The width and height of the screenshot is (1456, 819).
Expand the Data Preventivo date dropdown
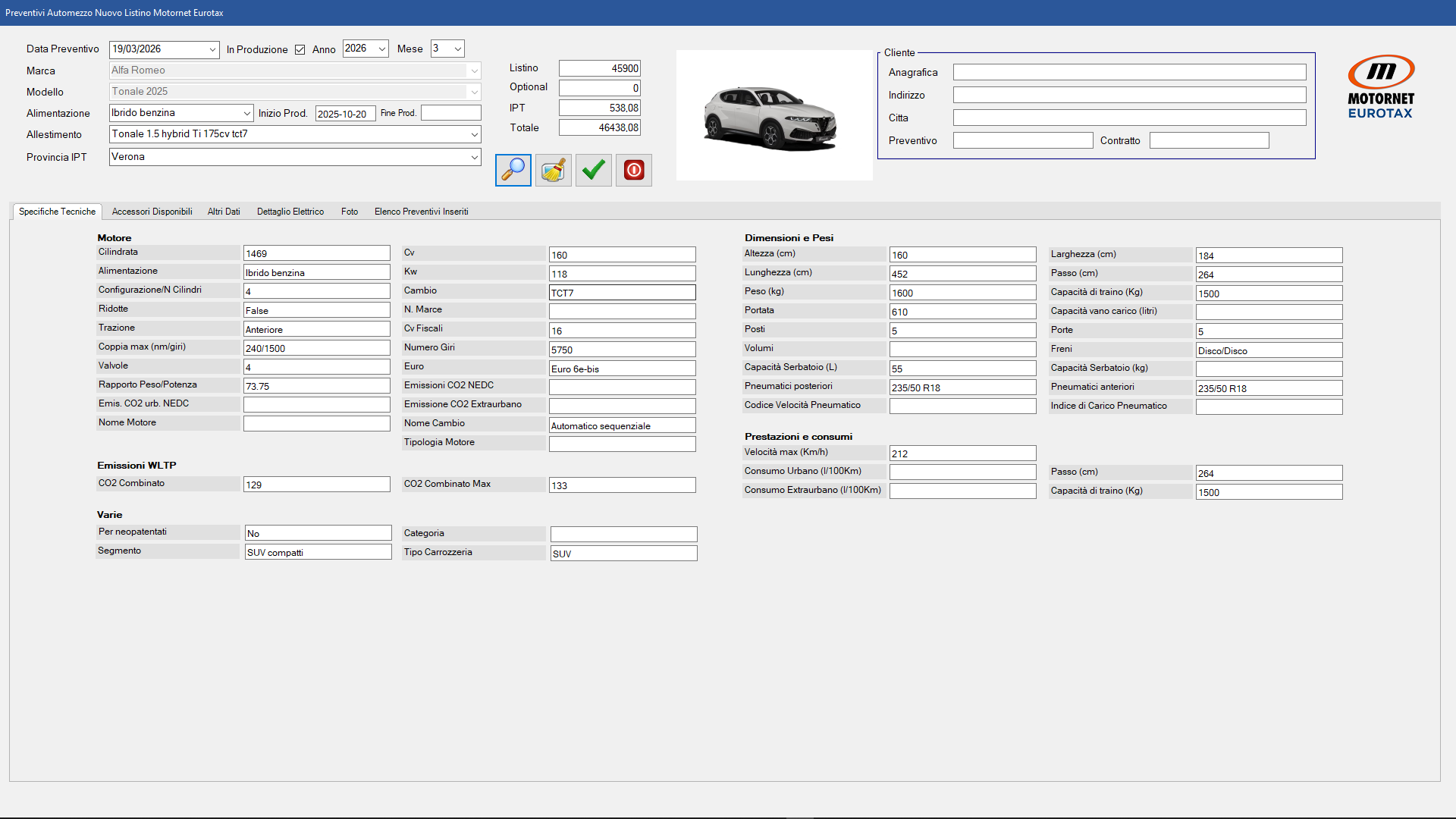point(212,50)
